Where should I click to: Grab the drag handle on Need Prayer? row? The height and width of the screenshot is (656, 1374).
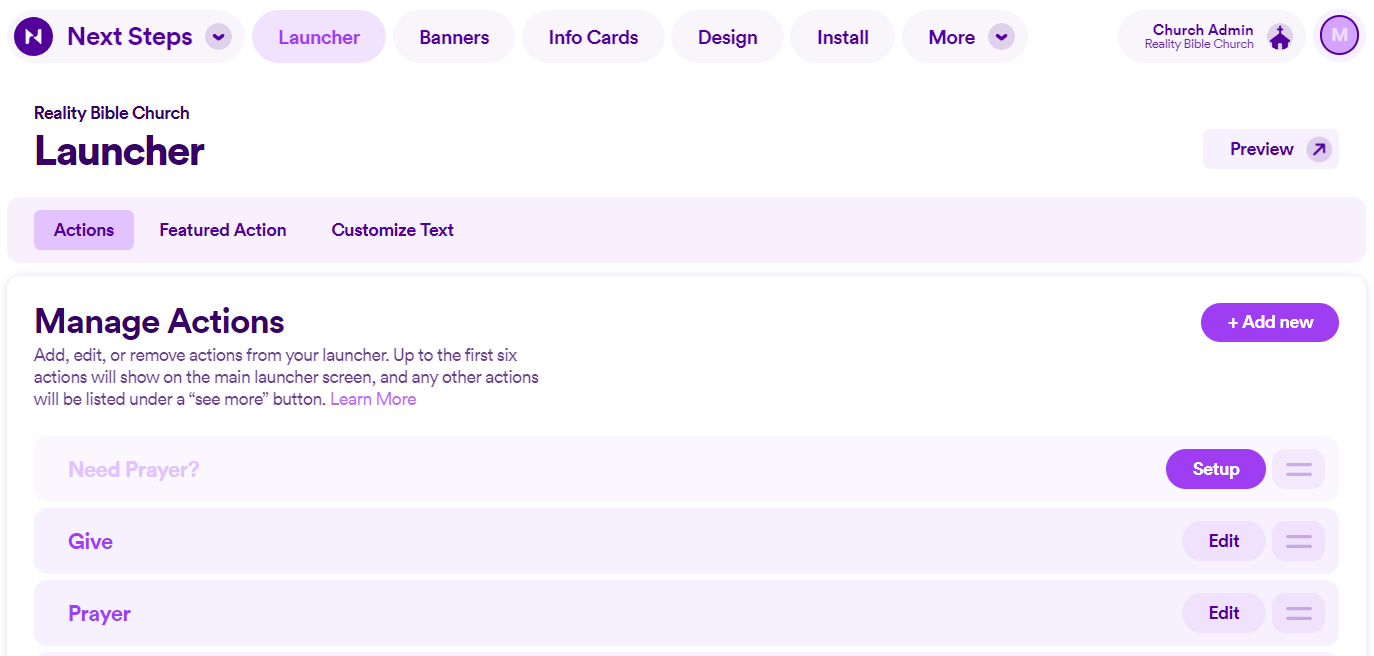click(x=1298, y=468)
